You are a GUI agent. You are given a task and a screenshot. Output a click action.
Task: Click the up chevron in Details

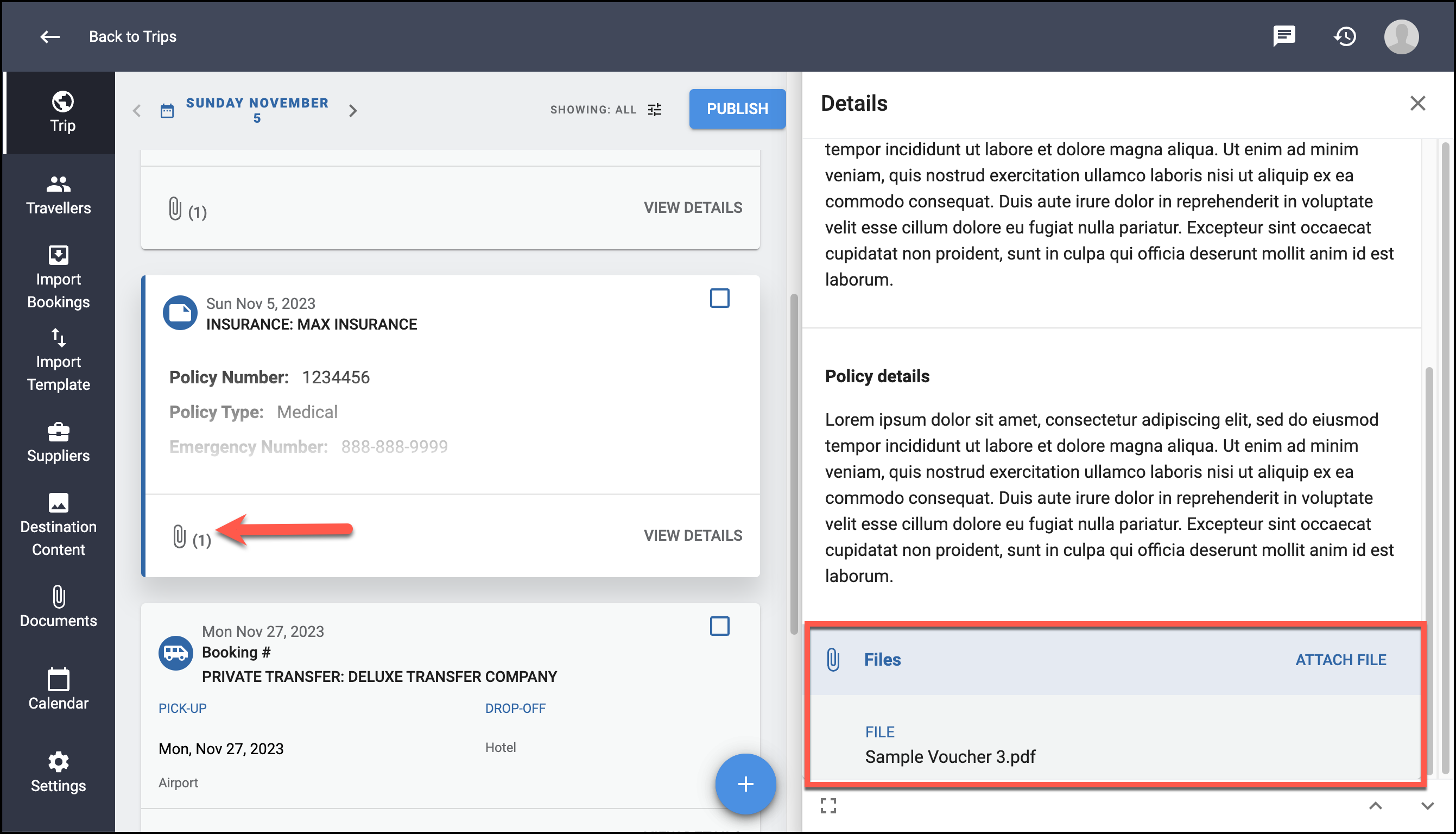1375,806
